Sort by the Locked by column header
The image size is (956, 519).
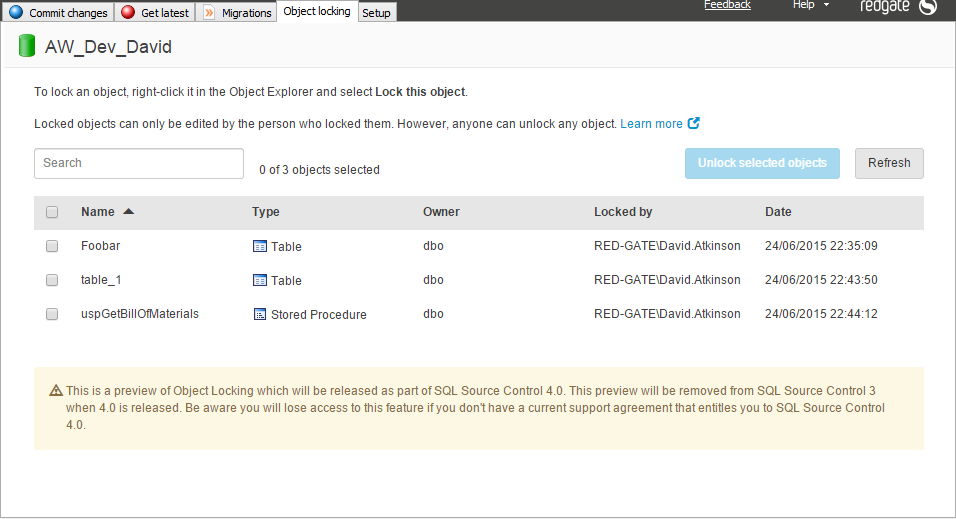point(623,212)
